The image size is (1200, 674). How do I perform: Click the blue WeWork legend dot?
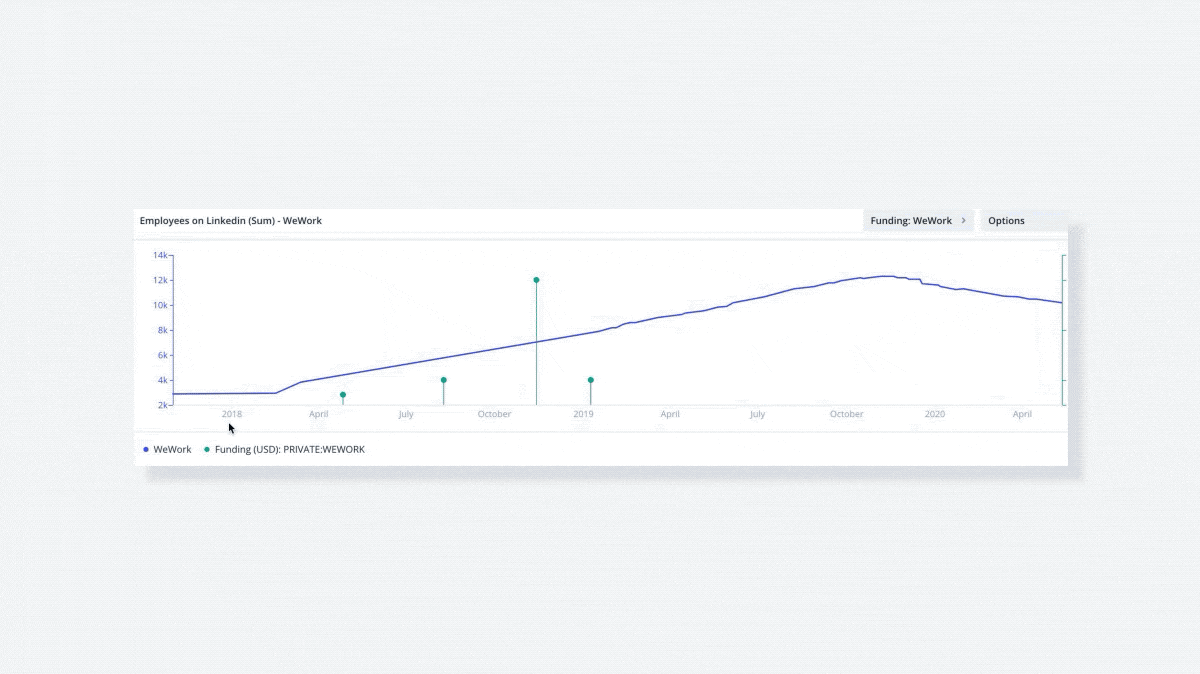146,450
